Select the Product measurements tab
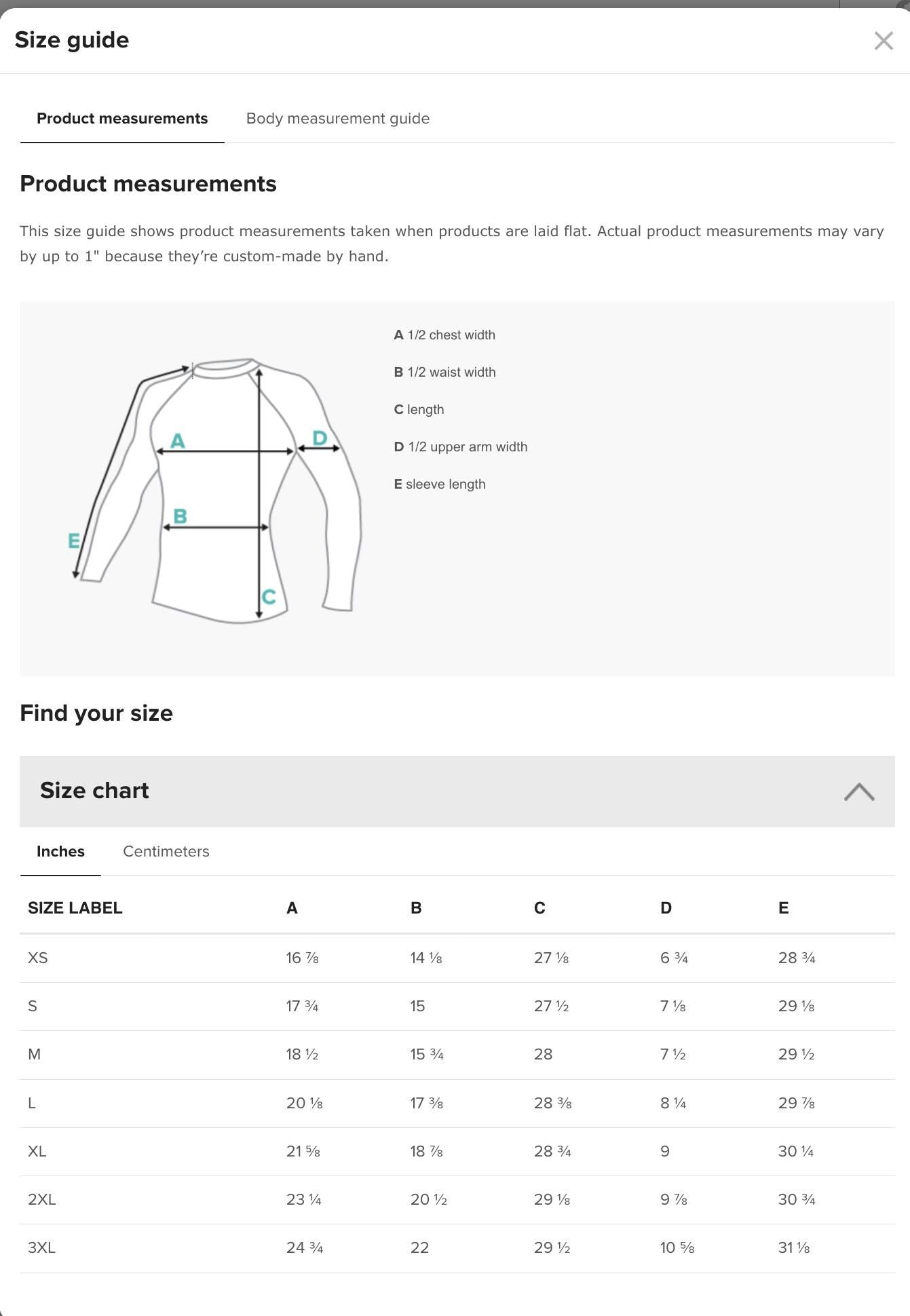The image size is (910, 1316). tap(122, 118)
